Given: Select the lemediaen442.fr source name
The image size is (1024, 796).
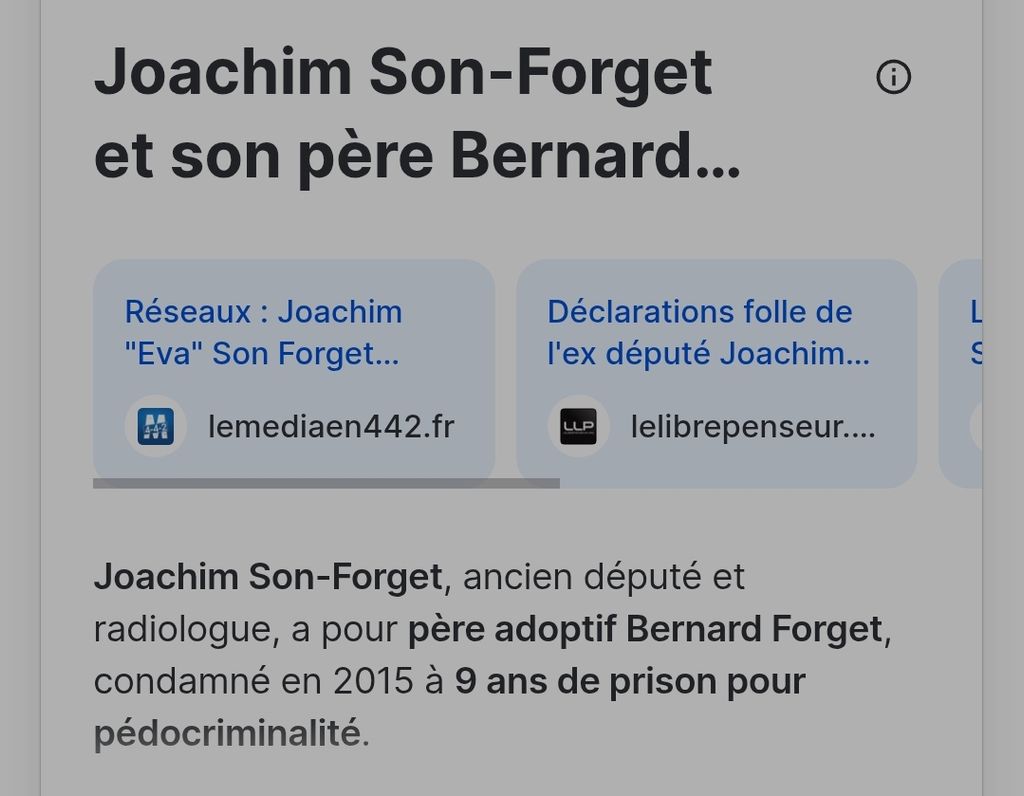Looking at the screenshot, I should coord(331,427).
